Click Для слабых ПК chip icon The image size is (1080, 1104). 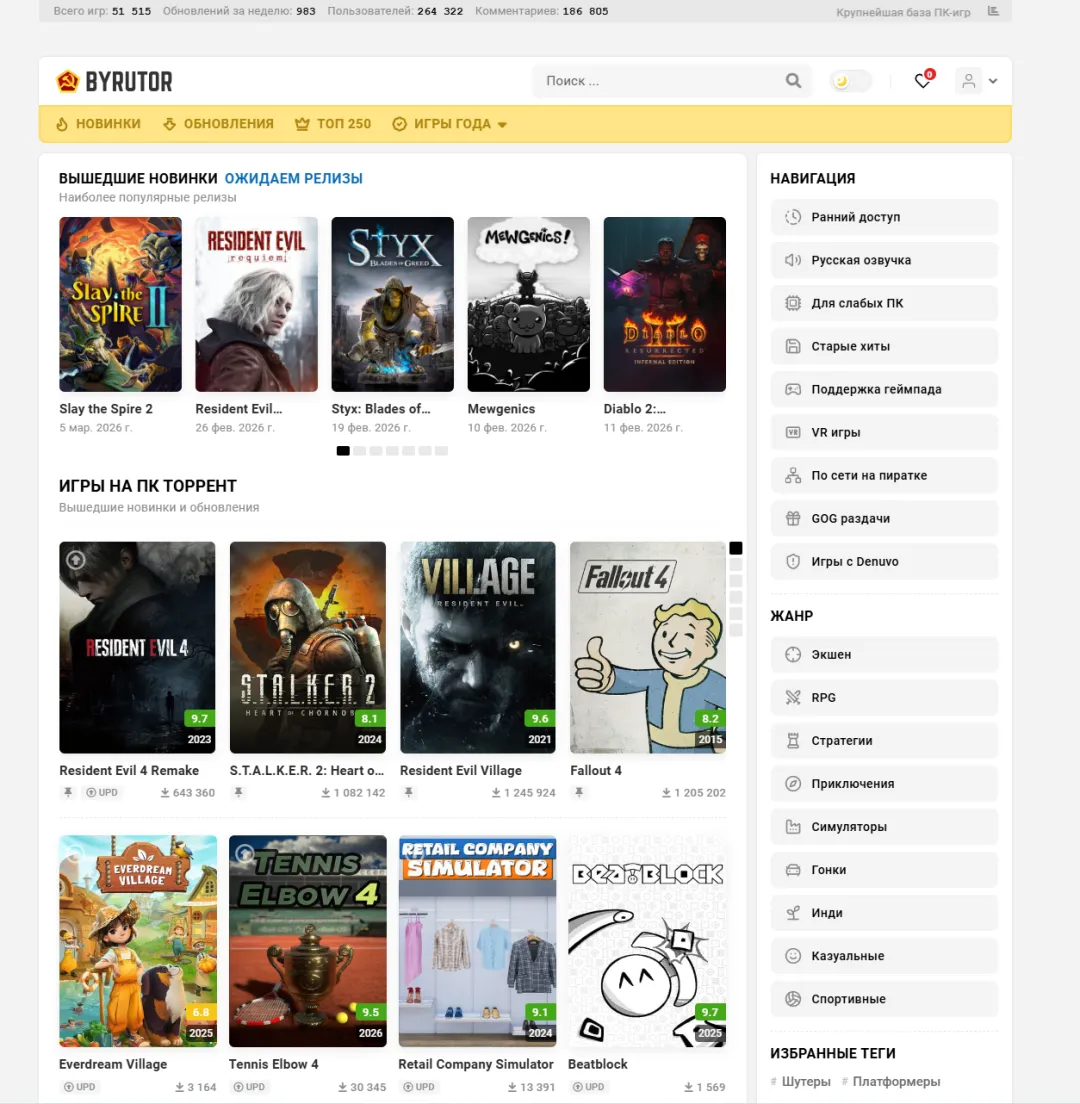[793, 303]
